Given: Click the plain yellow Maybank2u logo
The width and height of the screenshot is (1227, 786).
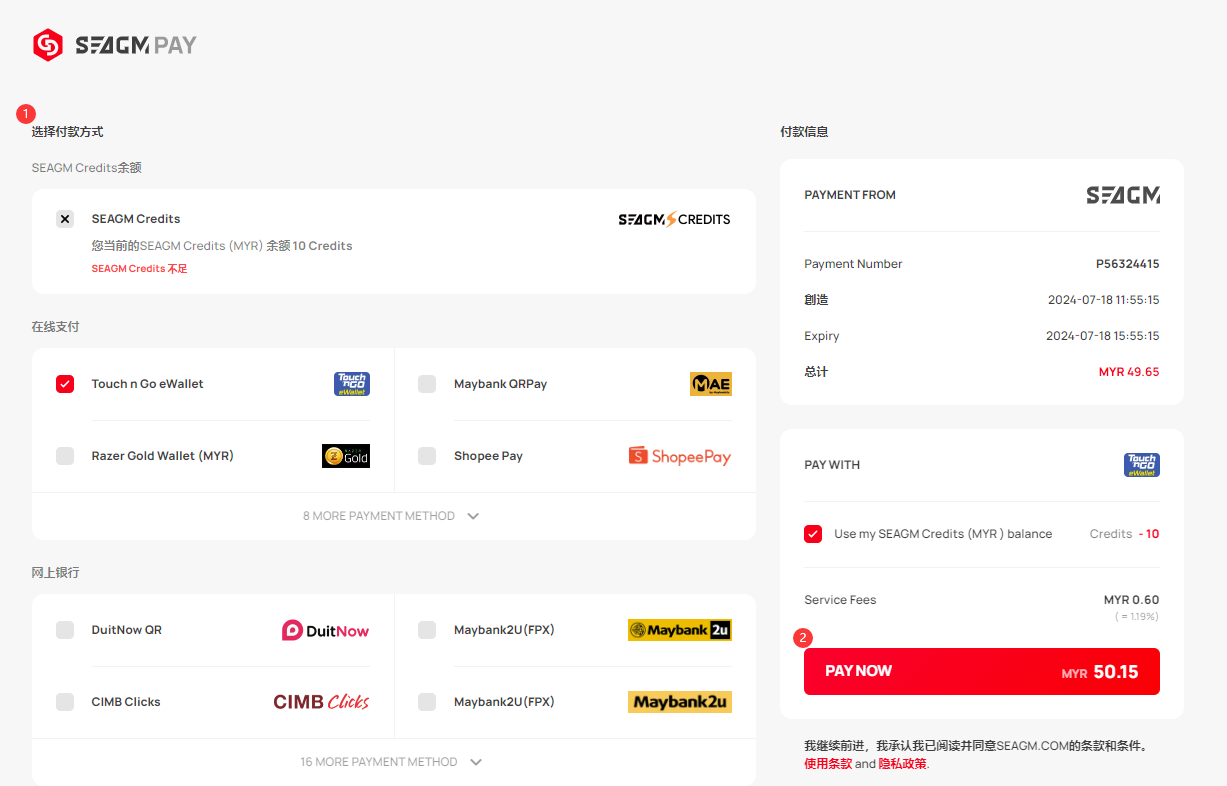Looking at the screenshot, I should point(680,702).
